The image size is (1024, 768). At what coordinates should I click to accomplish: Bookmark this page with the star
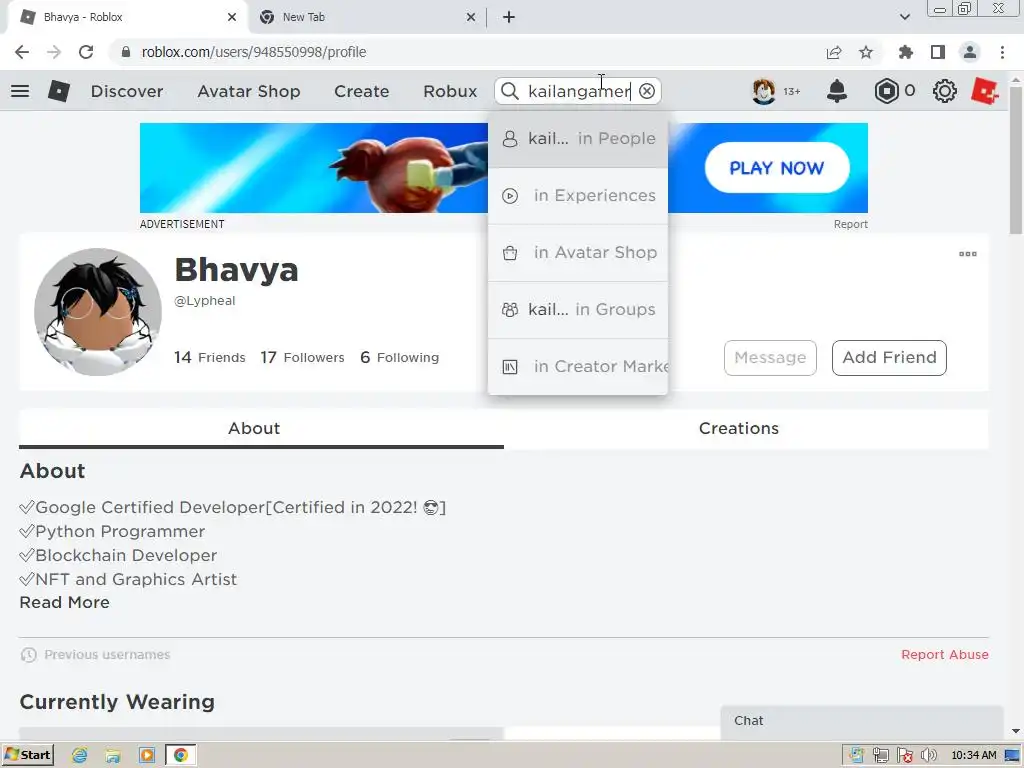[866, 52]
